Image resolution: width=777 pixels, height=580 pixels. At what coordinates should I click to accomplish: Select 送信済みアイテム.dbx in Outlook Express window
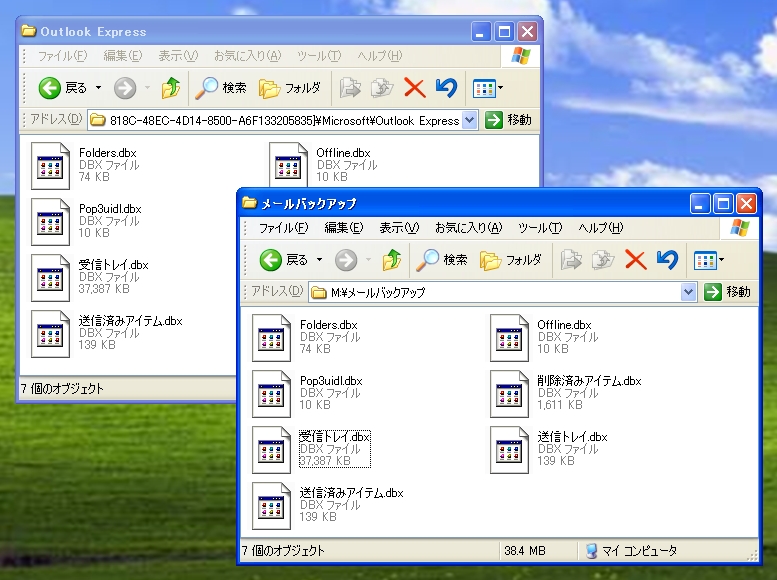[107, 333]
